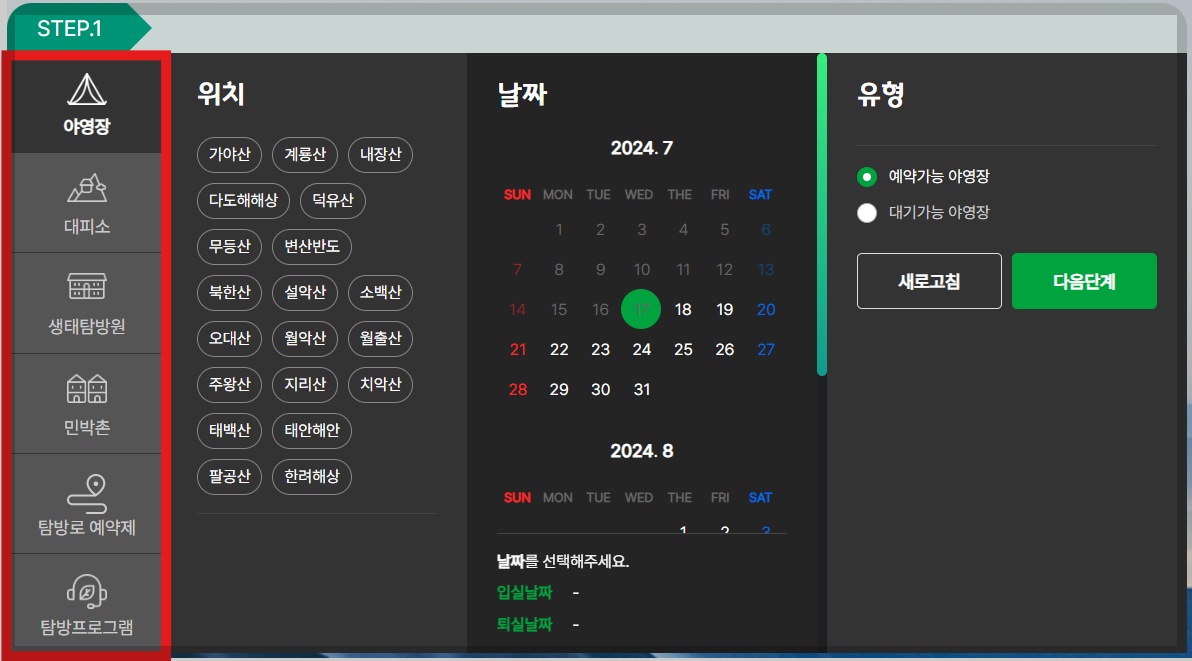Select the 가야산 location chip
The image size is (1192, 661).
click(229, 155)
